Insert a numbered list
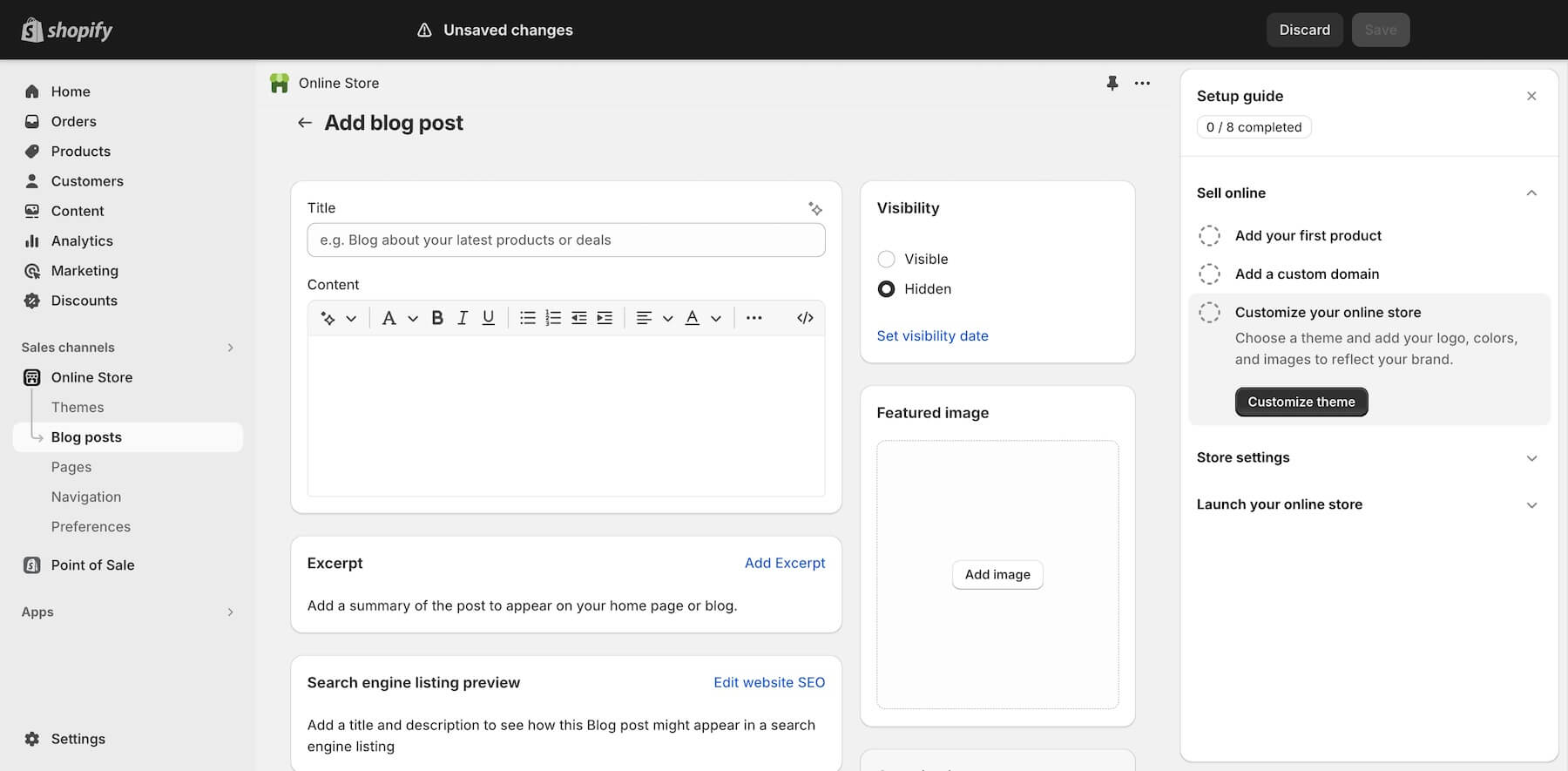Image resolution: width=1568 pixels, height=771 pixels. (x=552, y=318)
